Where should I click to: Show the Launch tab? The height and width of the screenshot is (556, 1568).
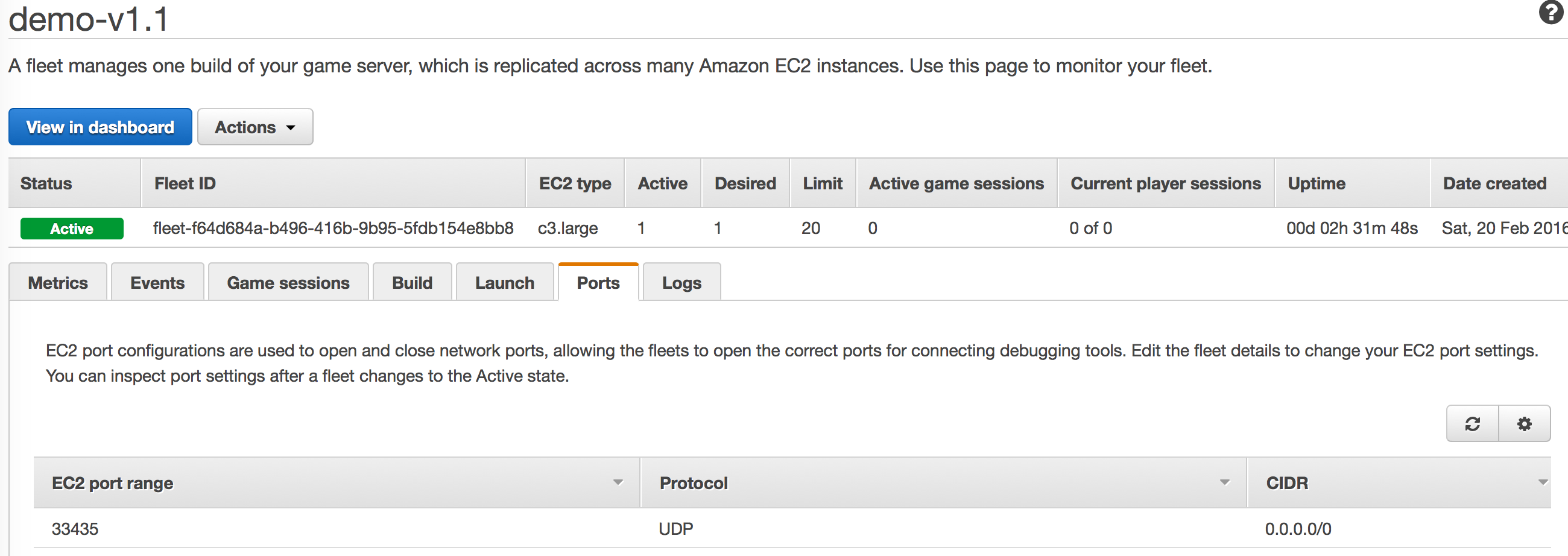click(x=505, y=283)
